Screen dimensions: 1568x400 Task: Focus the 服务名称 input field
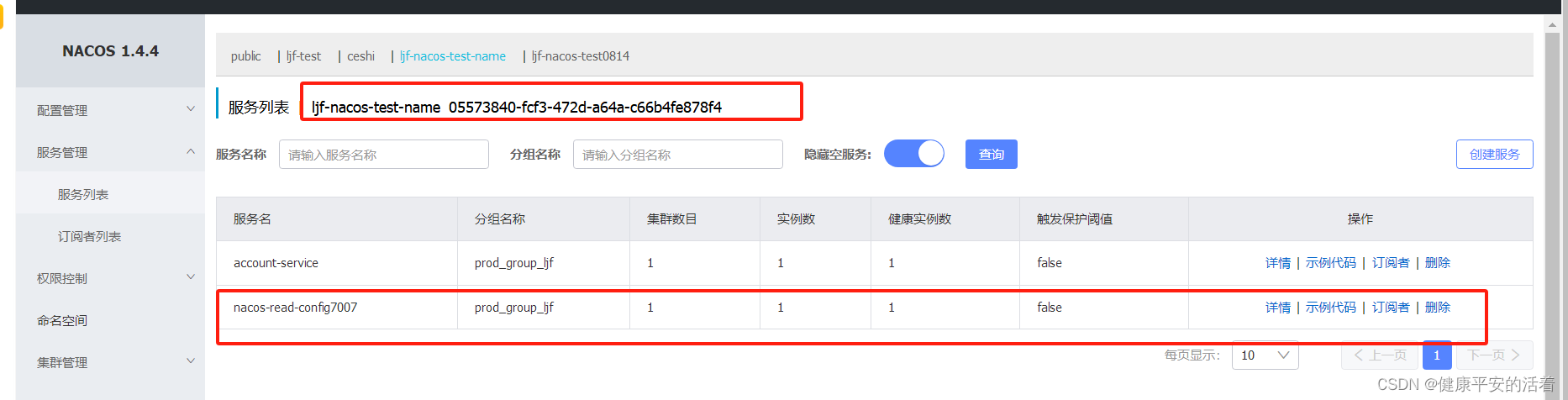[384, 155]
